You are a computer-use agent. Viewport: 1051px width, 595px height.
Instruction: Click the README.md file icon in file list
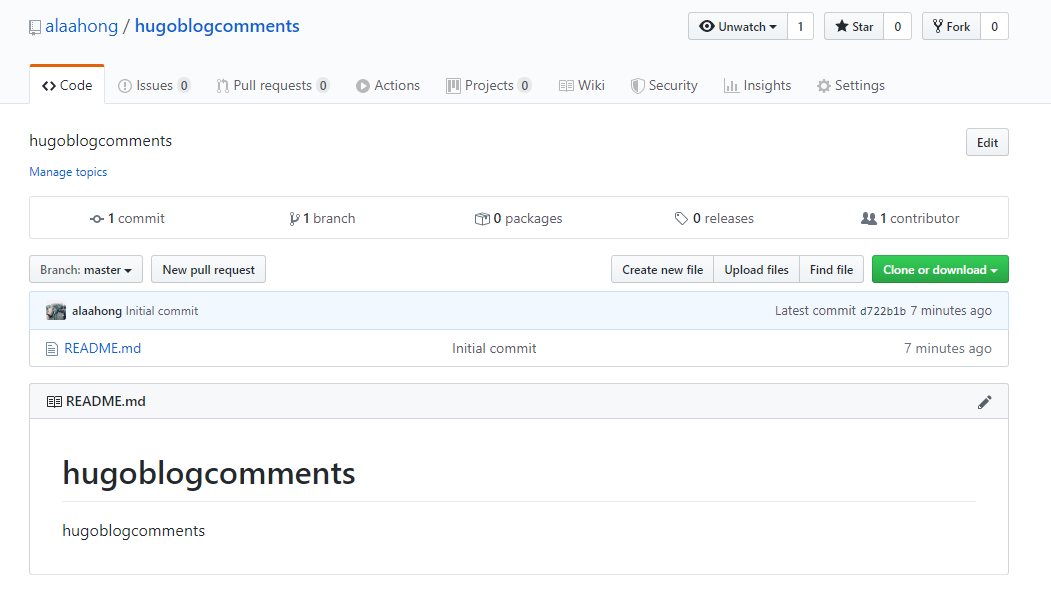(x=52, y=349)
